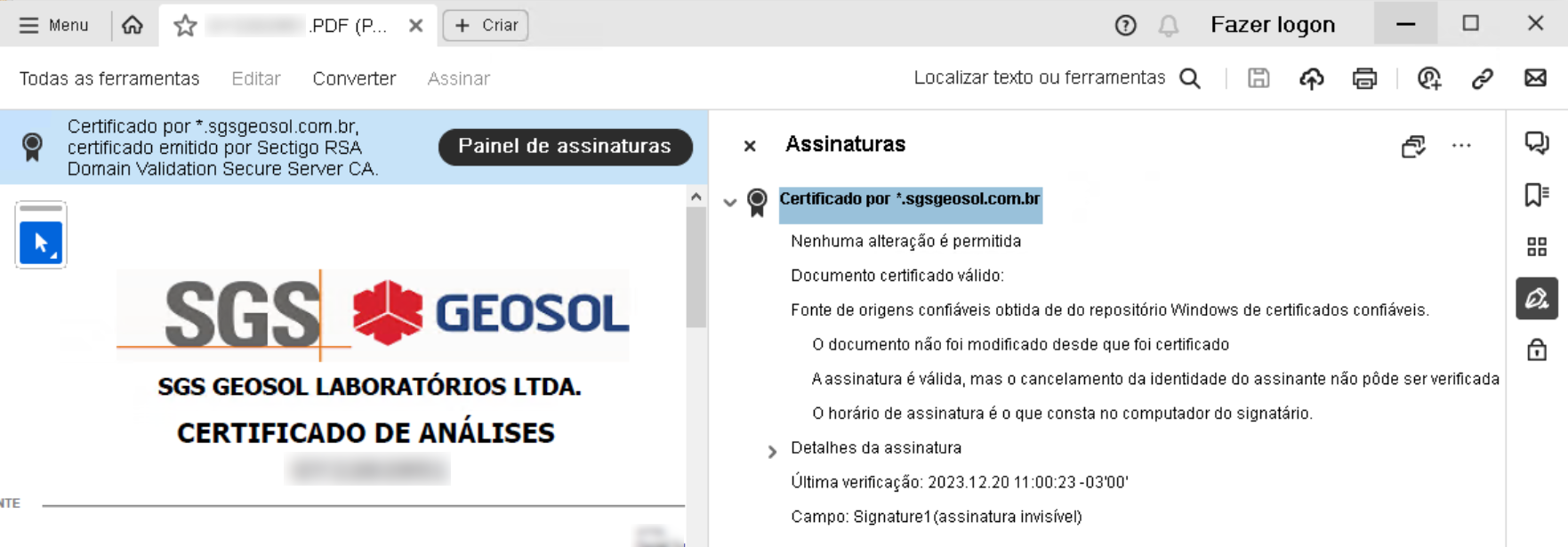The width and height of the screenshot is (1568, 547).
Task: Open the Help question mark icon
Action: [x=1125, y=26]
